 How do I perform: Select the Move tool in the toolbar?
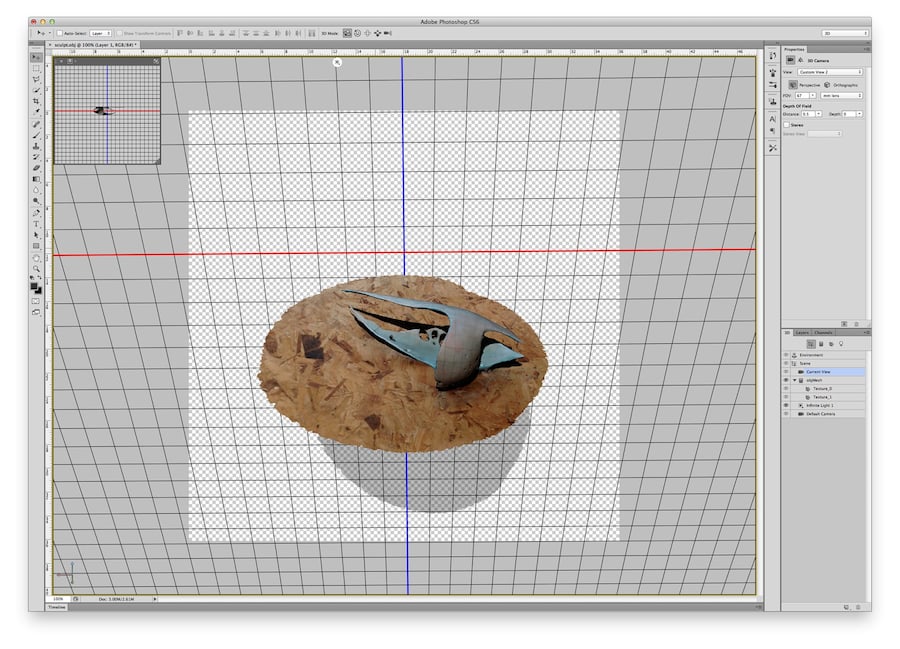(x=36, y=57)
